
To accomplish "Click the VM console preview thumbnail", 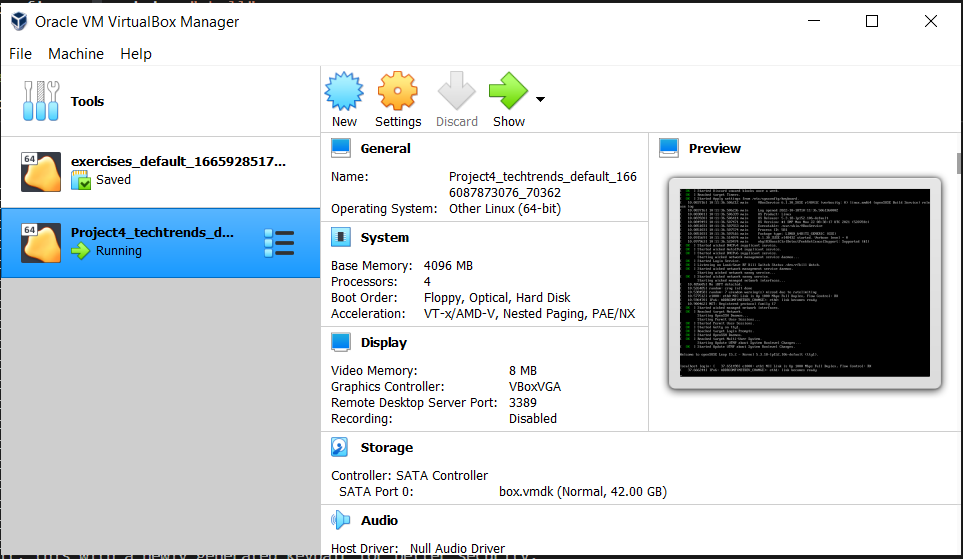I will [805, 283].
